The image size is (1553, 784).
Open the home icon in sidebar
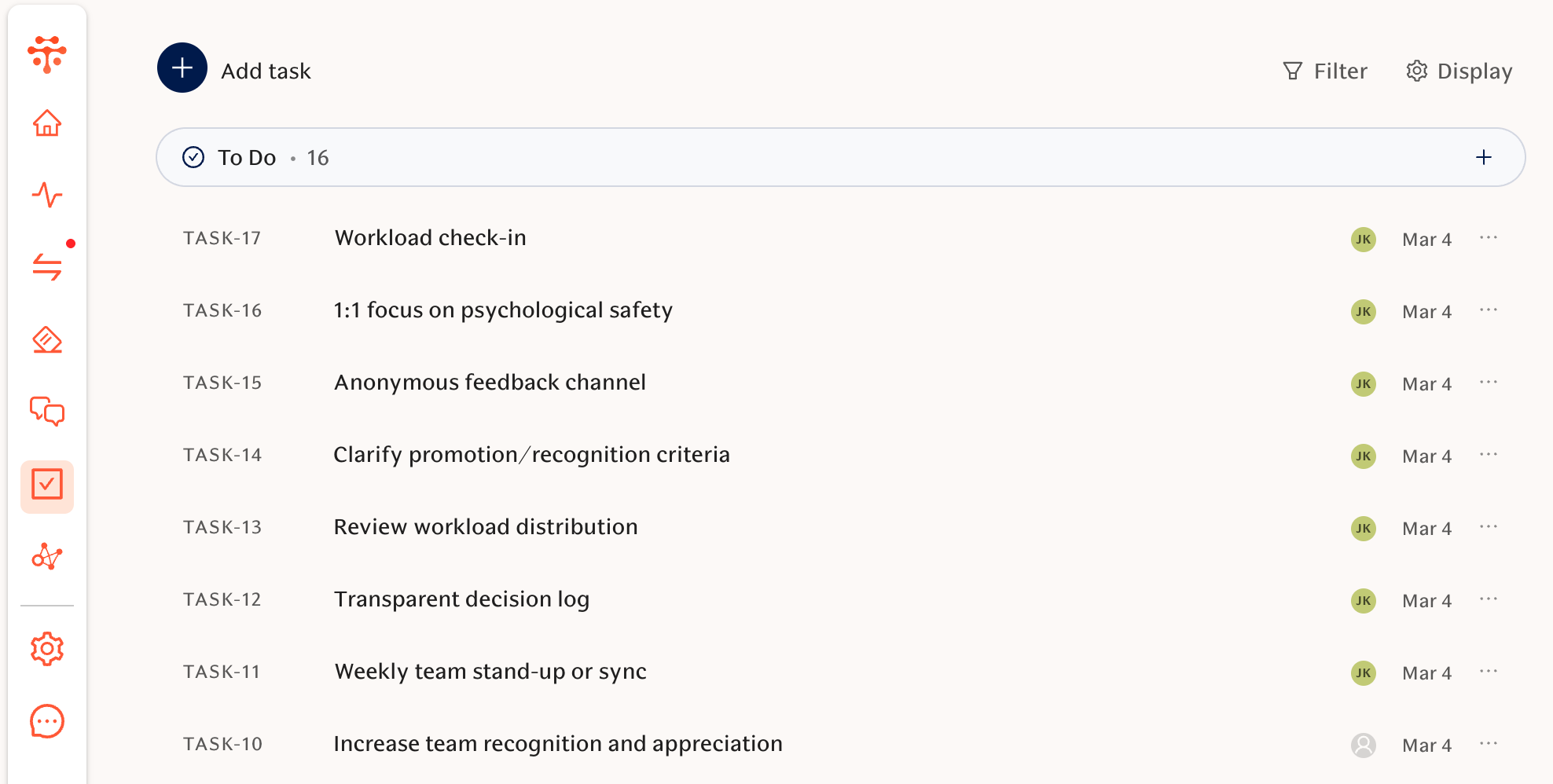coord(47,123)
